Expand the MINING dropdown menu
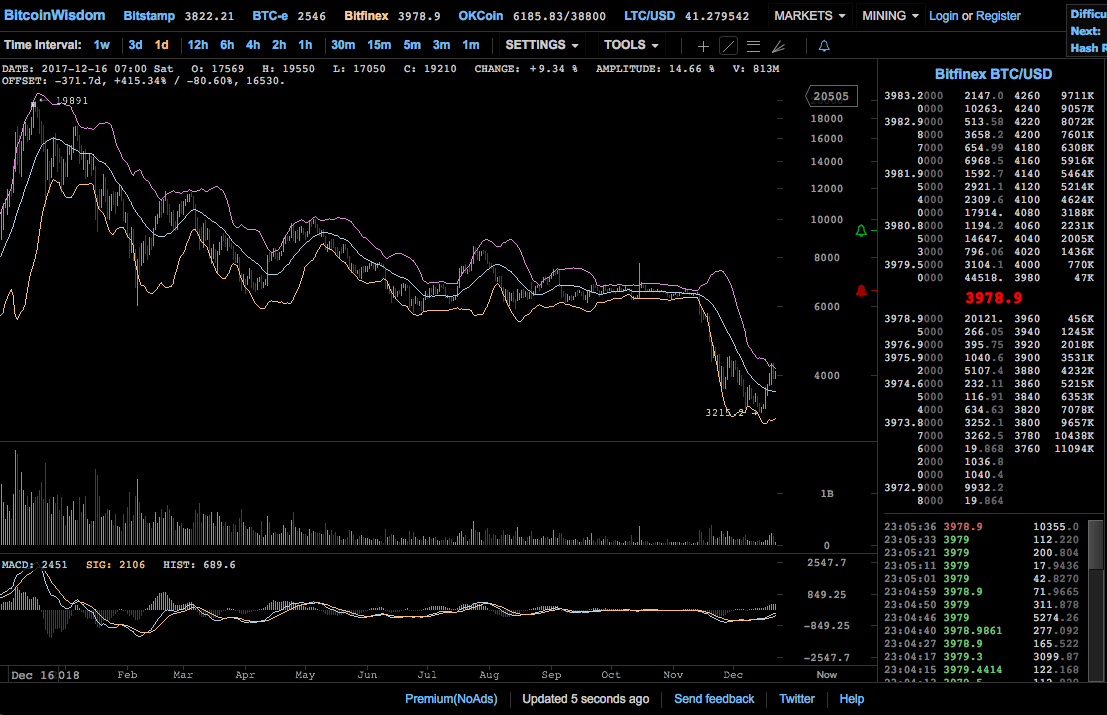The width and height of the screenshot is (1107, 715). pyautogui.click(x=890, y=16)
